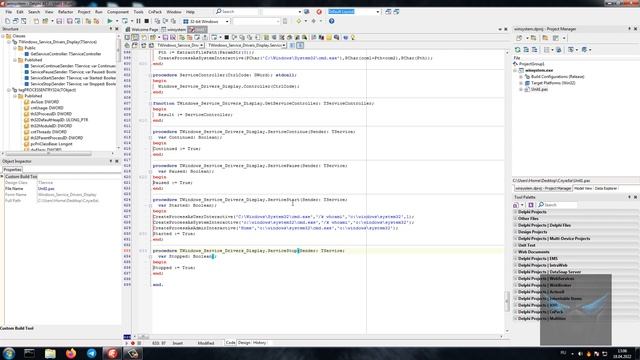
Task: Click the refresh icon in Project Manager toolbar
Action: [518, 49]
